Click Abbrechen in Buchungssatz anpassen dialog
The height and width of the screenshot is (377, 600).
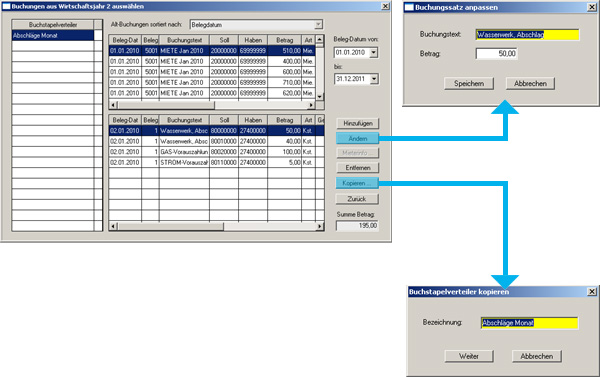[530, 83]
